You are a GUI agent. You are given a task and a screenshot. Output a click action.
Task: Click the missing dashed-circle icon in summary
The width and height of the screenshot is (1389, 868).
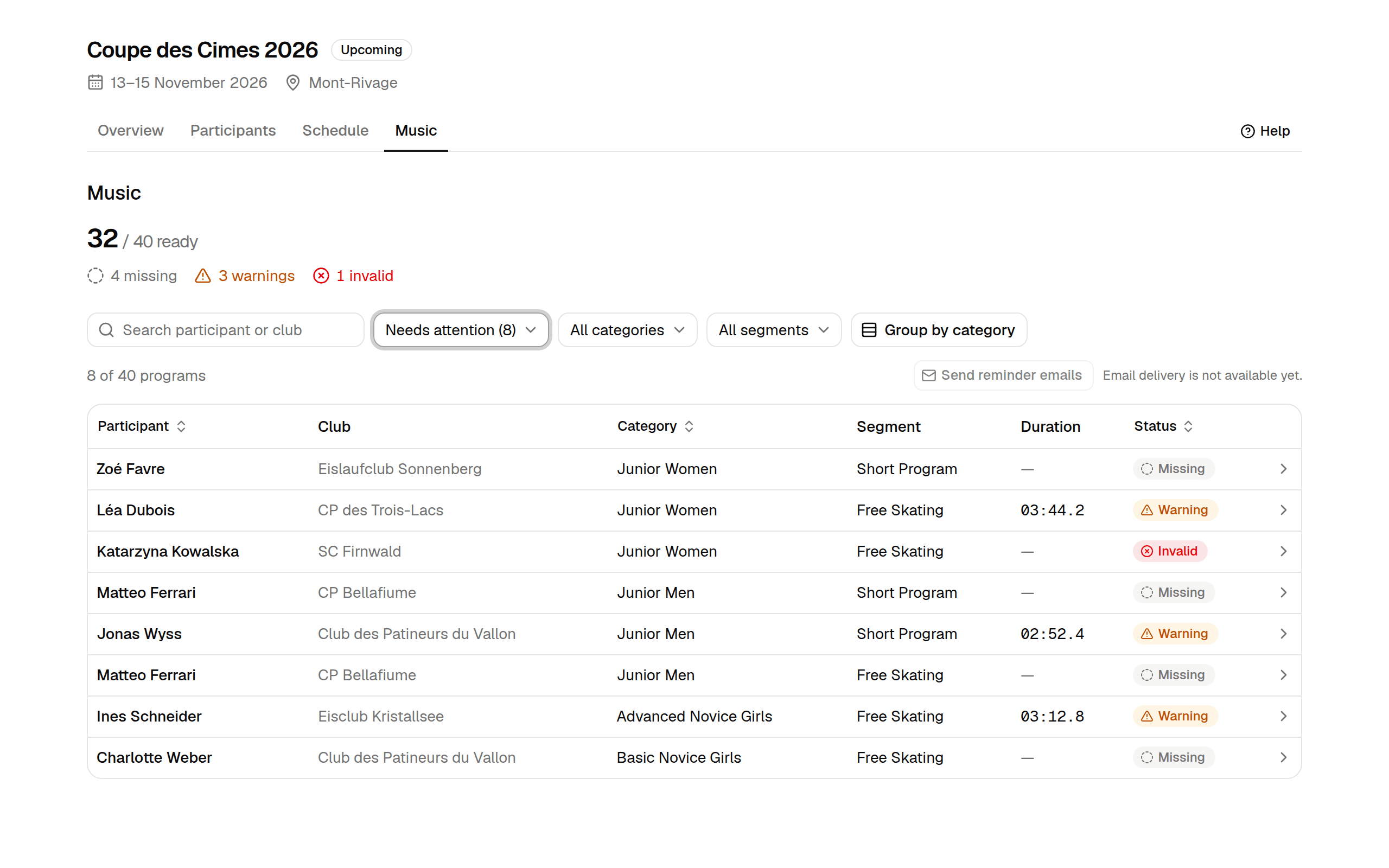tap(95, 276)
